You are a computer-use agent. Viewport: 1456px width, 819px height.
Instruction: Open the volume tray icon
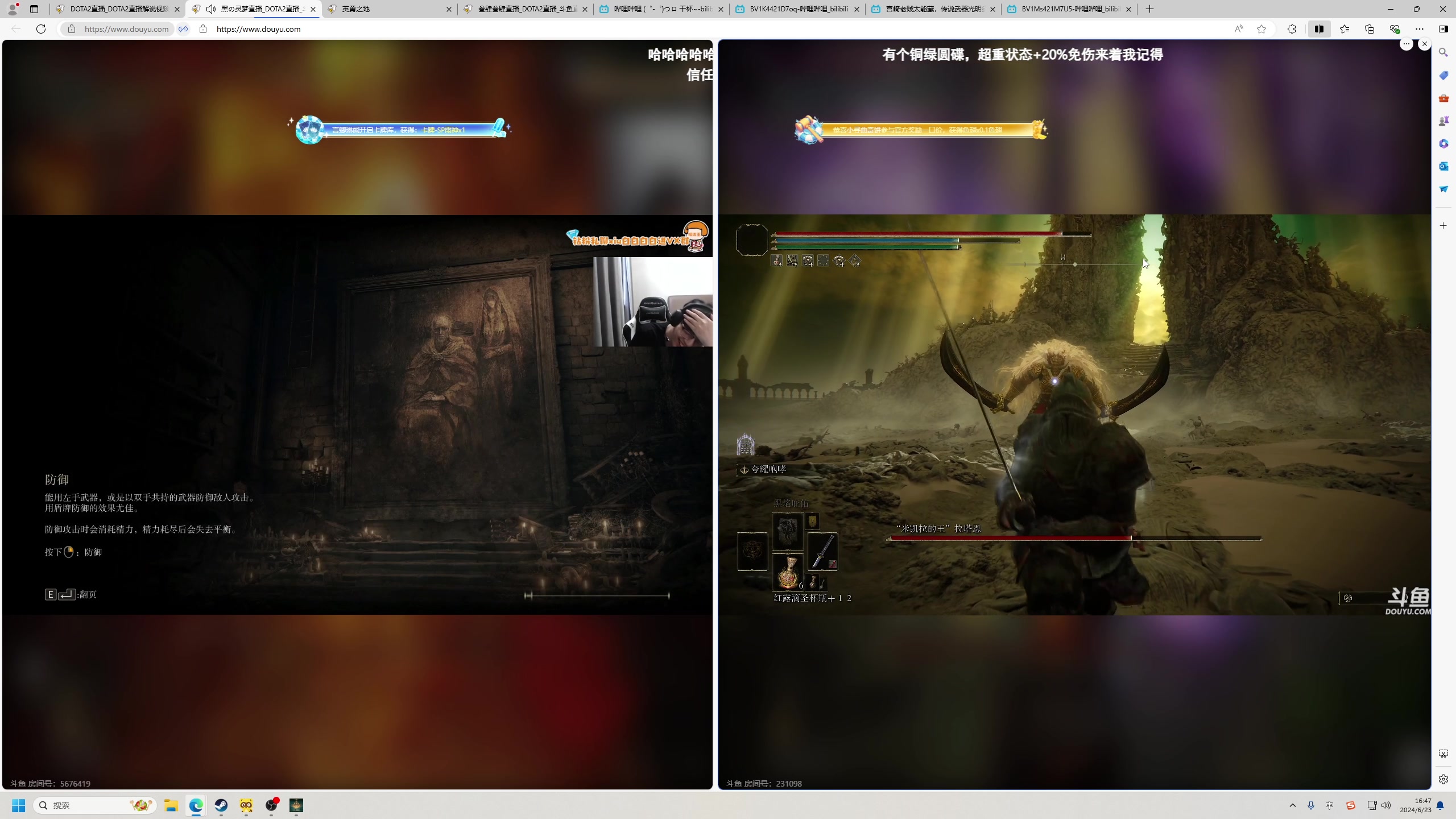[x=1386, y=805]
